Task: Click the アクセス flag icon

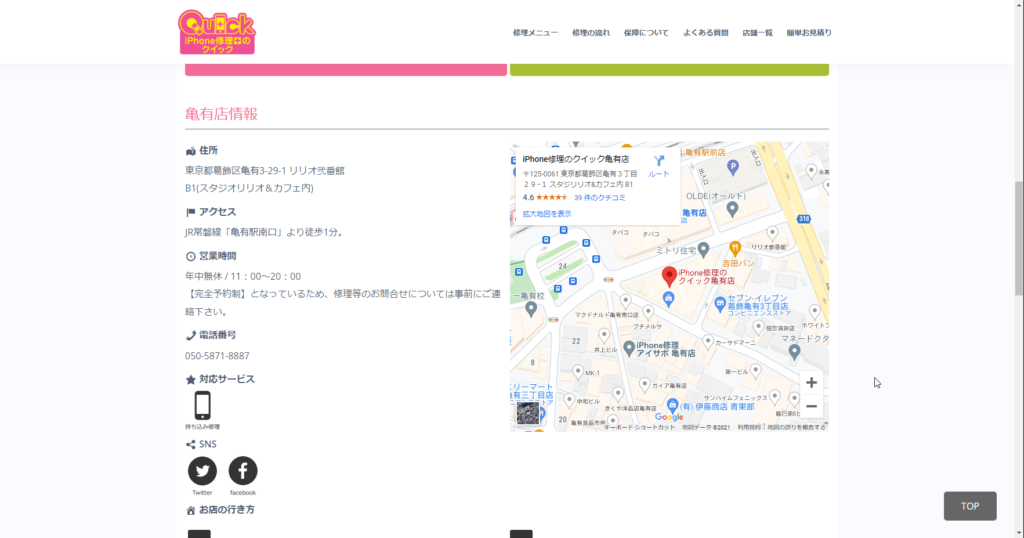Action: tap(191, 212)
